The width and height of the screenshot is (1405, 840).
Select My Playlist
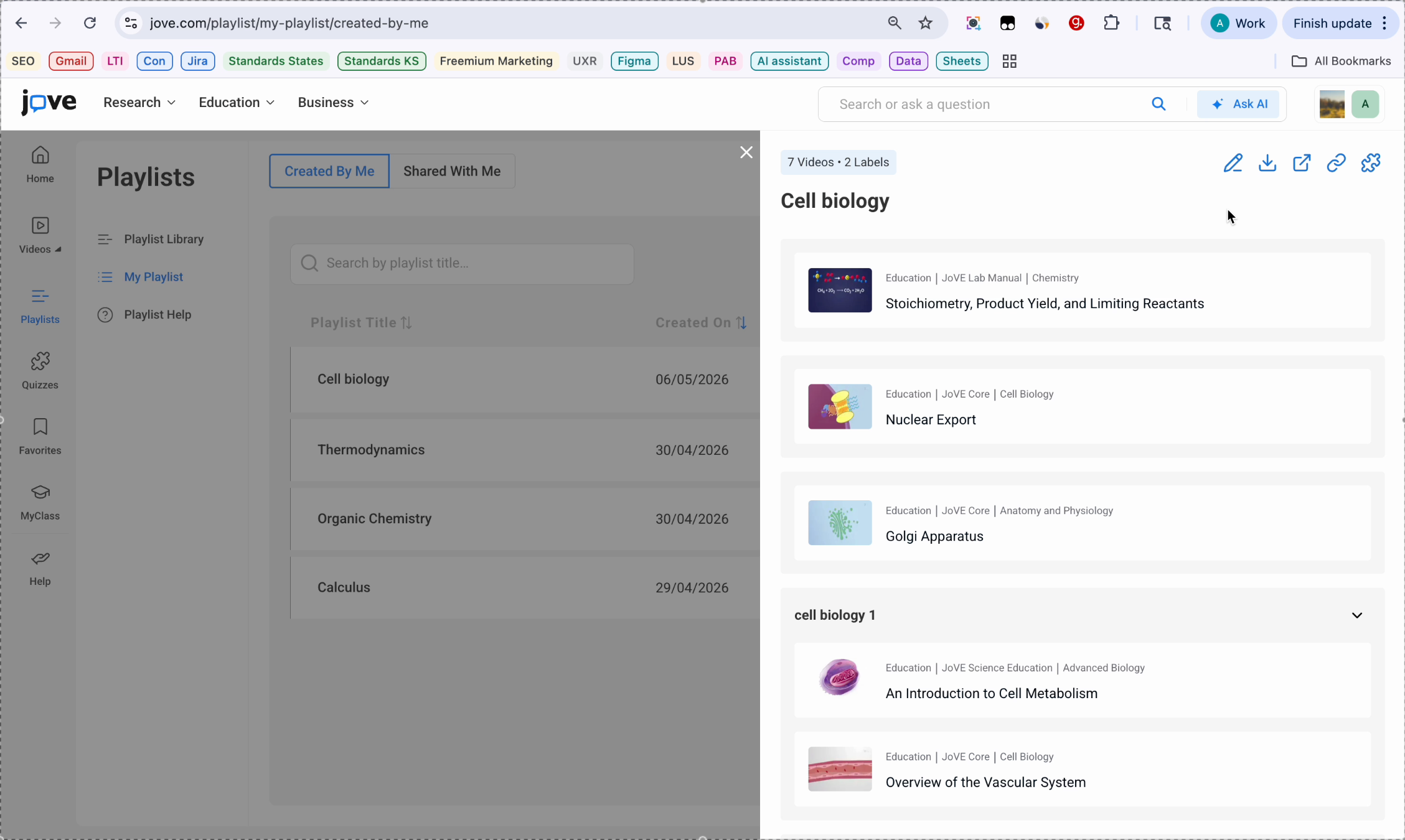(141, 277)
